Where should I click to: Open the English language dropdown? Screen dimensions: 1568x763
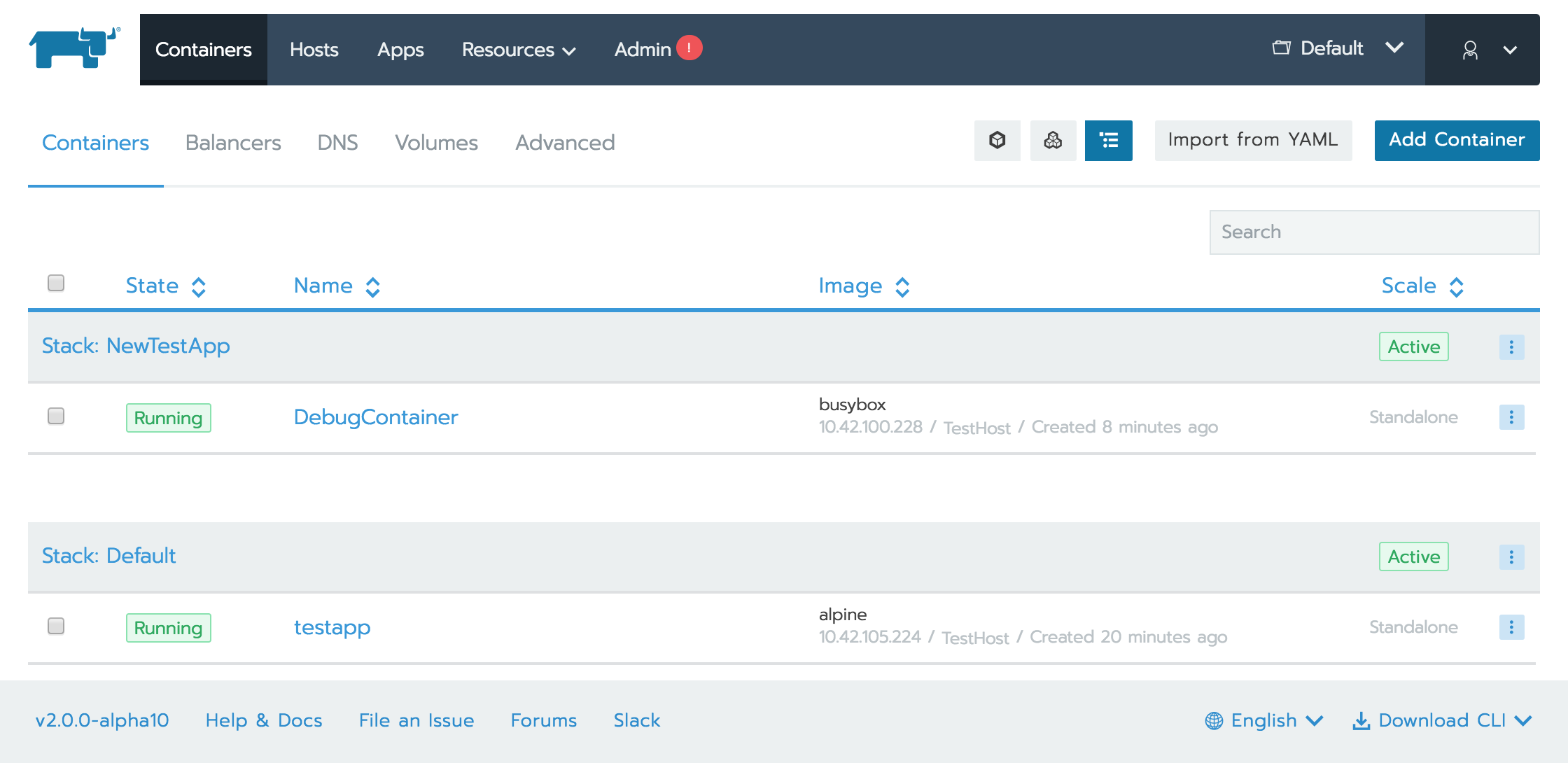(x=1263, y=720)
